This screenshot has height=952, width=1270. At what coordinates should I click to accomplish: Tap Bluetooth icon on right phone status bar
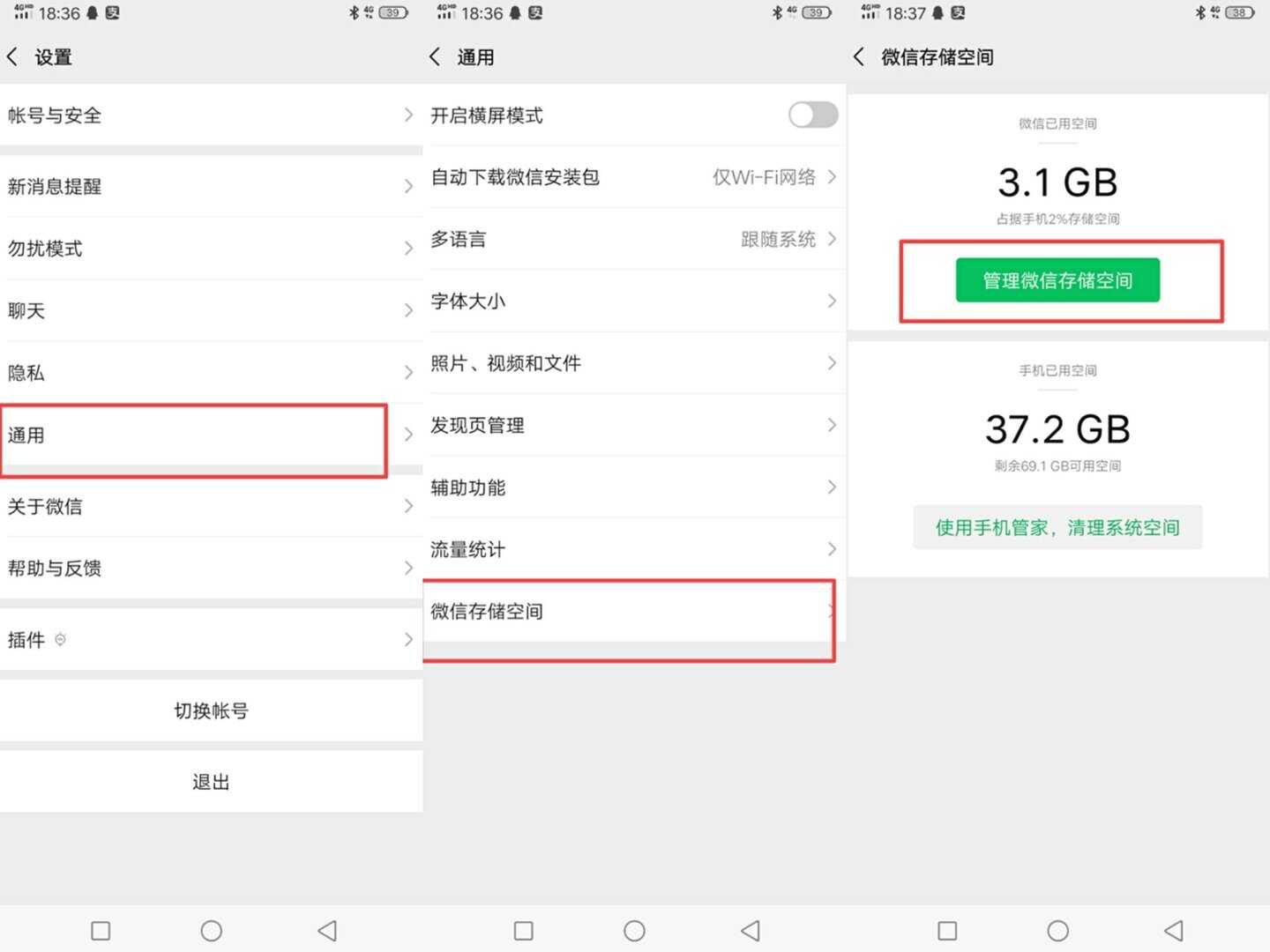[x=1200, y=12]
